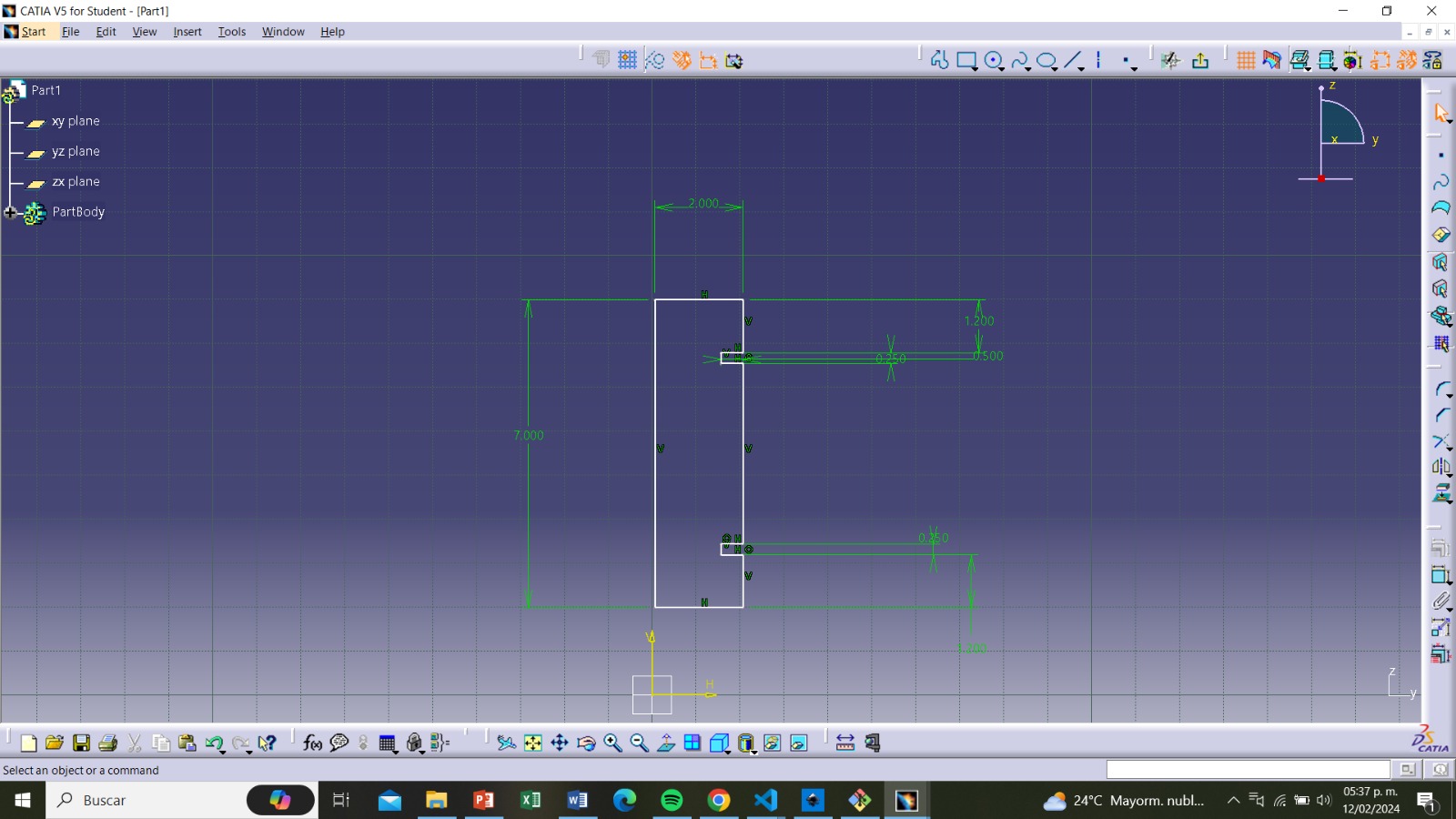This screenshot has height=819, width=1456.
Task: Click the Fit All In icon
Action: (533, 743)
